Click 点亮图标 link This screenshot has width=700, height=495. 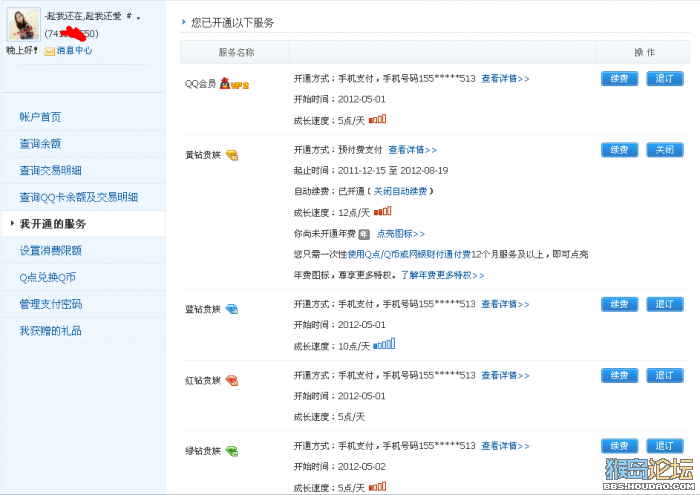[401, 234]
